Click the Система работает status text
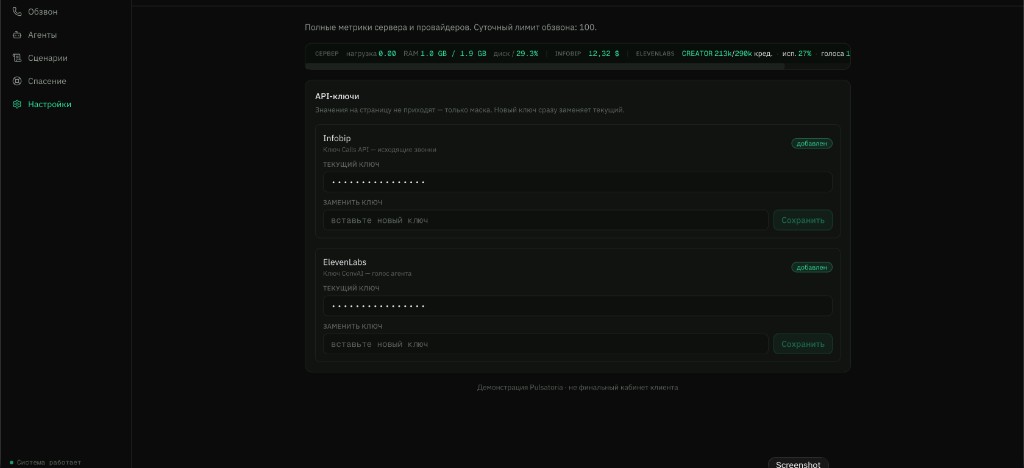 point(49,463)
